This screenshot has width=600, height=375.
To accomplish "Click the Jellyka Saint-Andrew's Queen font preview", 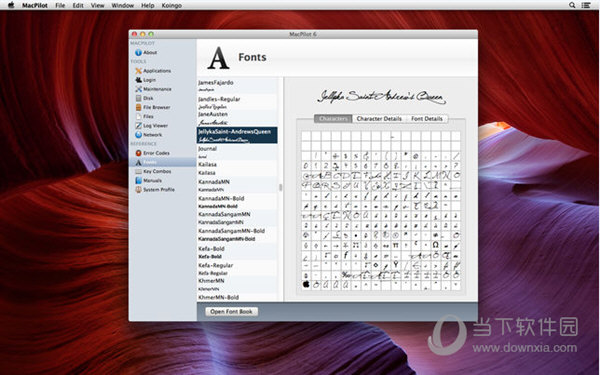I will 382,96.
